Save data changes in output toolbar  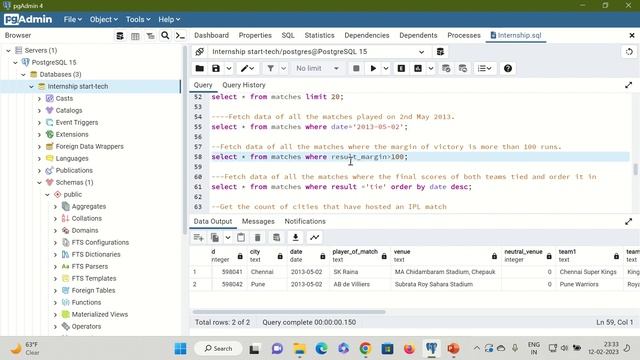[276, 238]
